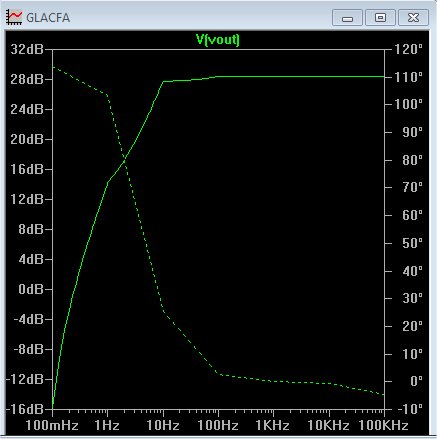The width and height of the screenshot is (437, 439).
Task: Click the GLACFA window title text
Action: 48,18
